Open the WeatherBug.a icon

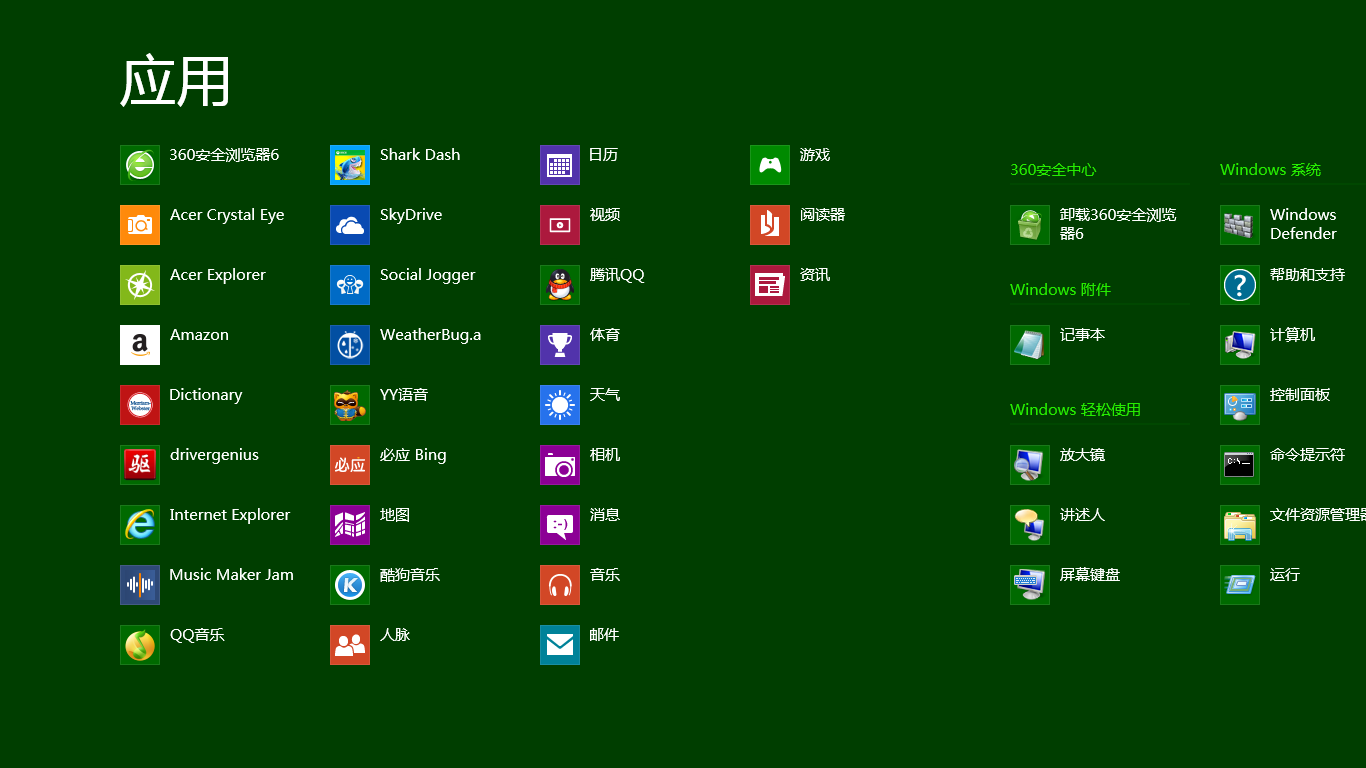[x=350, y=345]
